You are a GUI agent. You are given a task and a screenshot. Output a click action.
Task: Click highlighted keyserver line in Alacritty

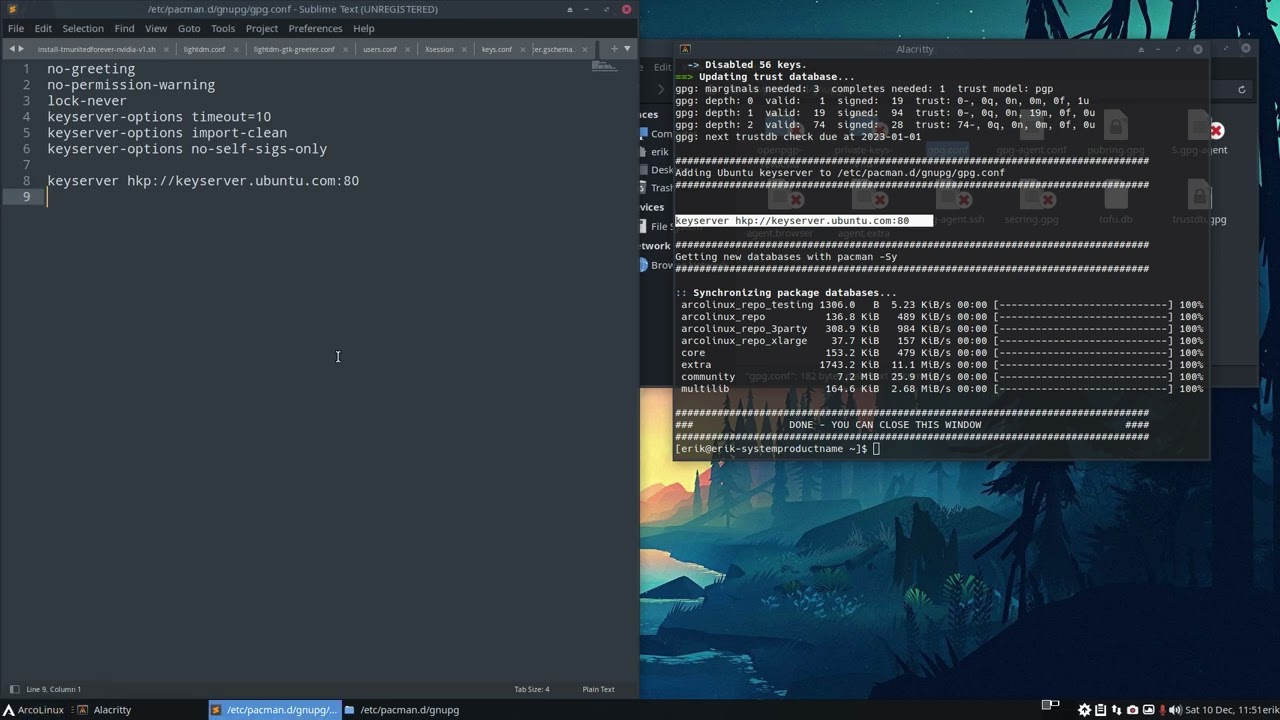[803, 221]
